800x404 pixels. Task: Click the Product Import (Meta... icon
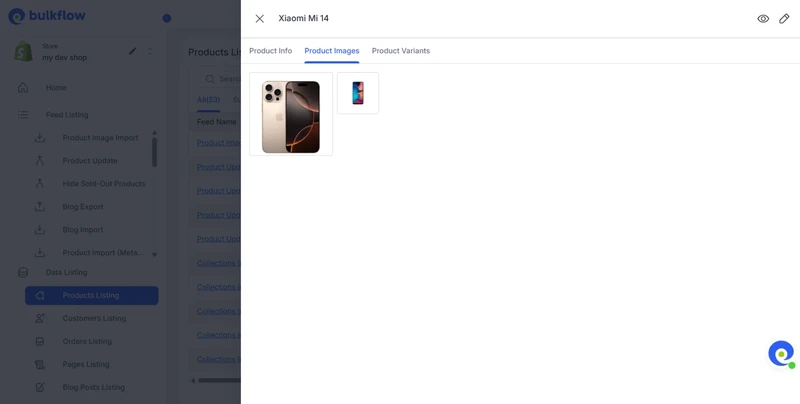pyautogui.click(x=40, y=252)
